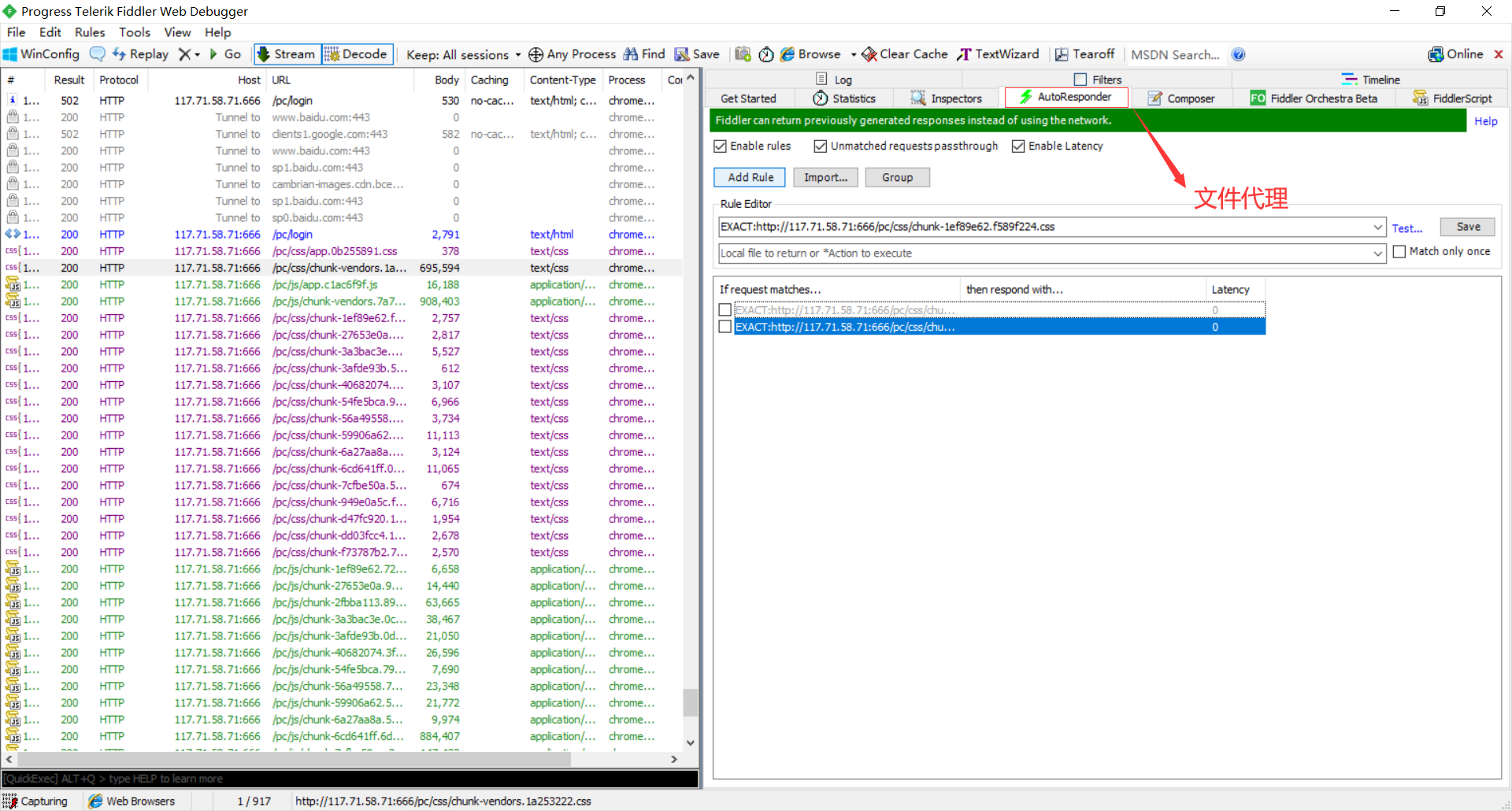Click the Test... link
Viewport: 1512px width, 811px height.
tap(1406, 228)
